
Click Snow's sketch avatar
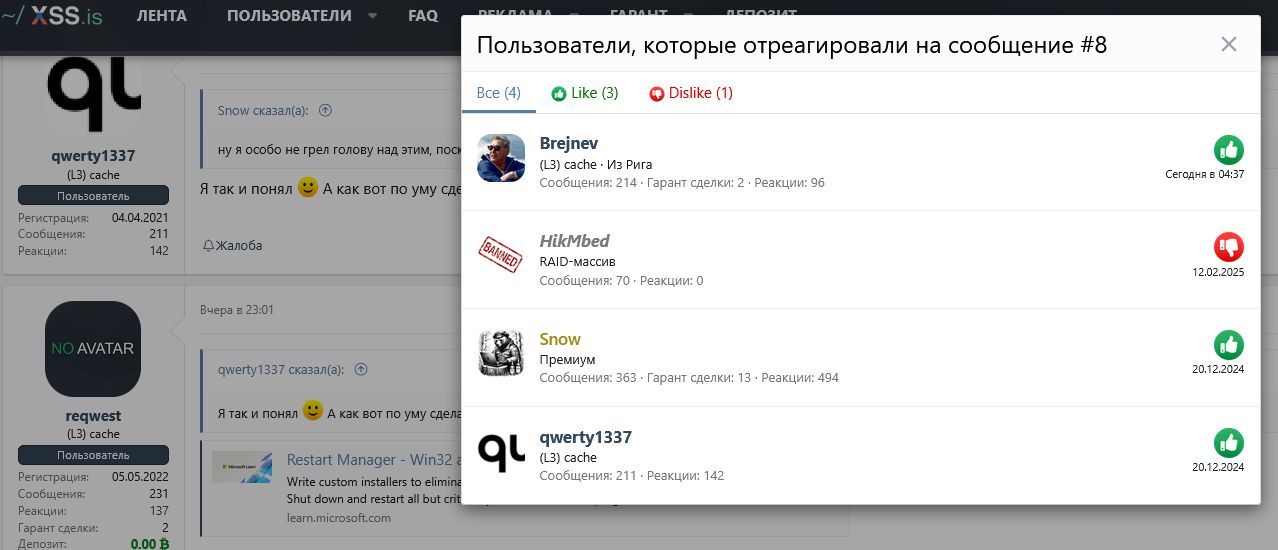click(501, 354)
